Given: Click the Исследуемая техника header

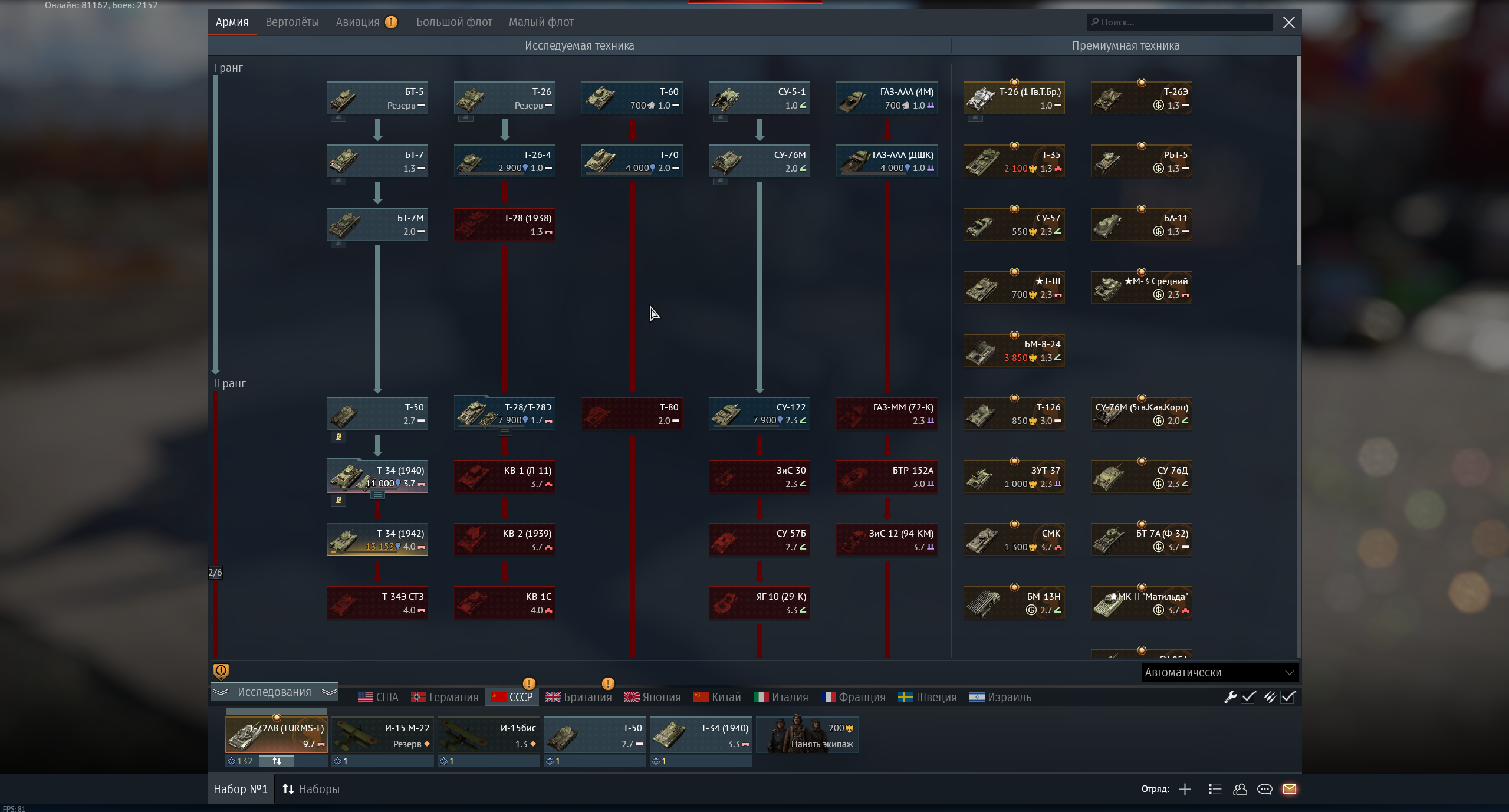Looking at the screenshot, I should coord(580,45).
